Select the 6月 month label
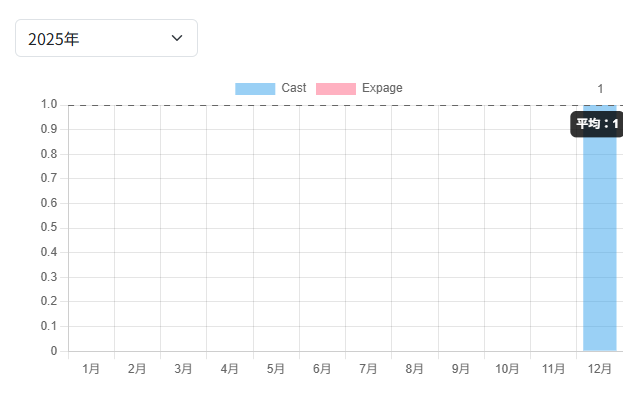641x414 pixels. [x=322, y=369]
